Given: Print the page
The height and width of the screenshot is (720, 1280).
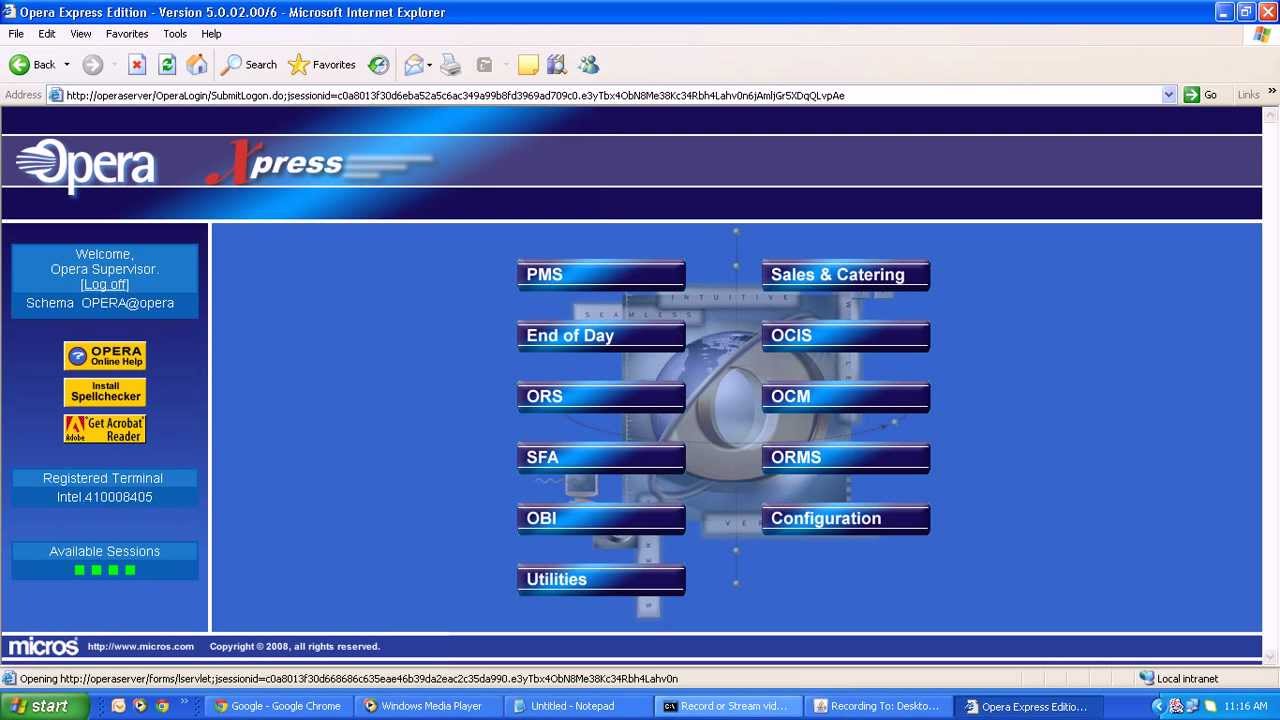Looking at the screenshot, I should pos(451,65).
